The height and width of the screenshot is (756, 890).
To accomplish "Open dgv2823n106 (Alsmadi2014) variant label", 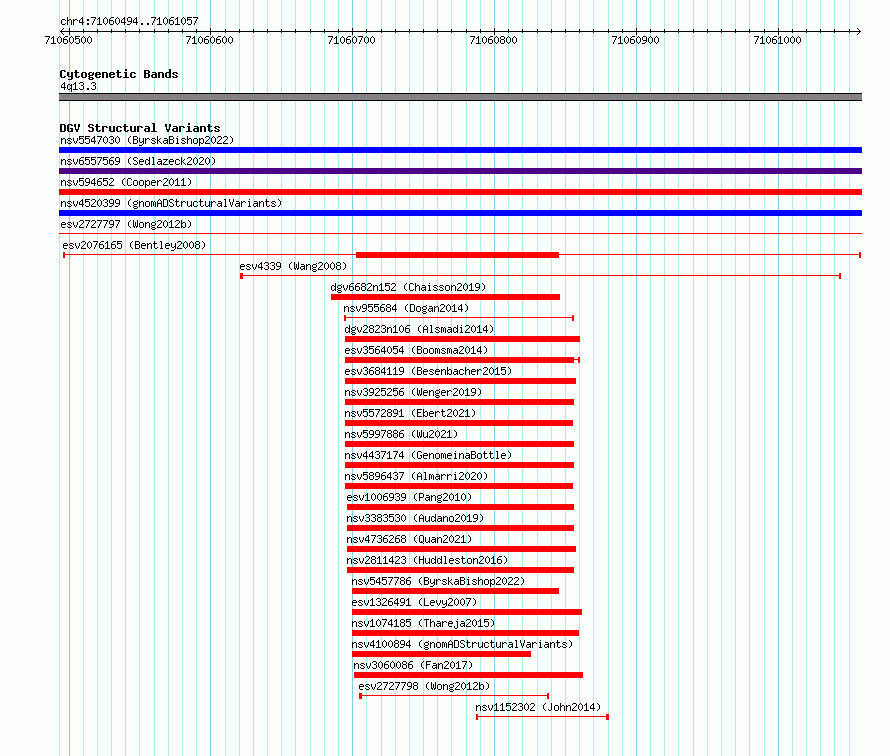I will point(419,329).
